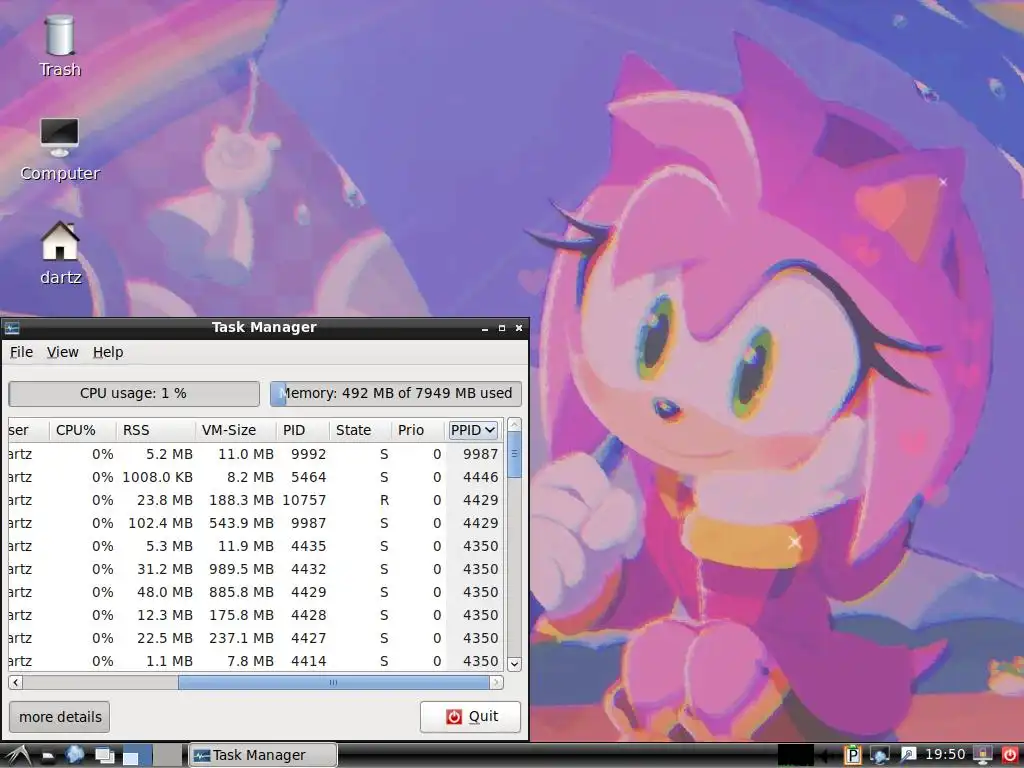
Task: Click the VM-Size value 11.9 MB
Action: (246, 546)
